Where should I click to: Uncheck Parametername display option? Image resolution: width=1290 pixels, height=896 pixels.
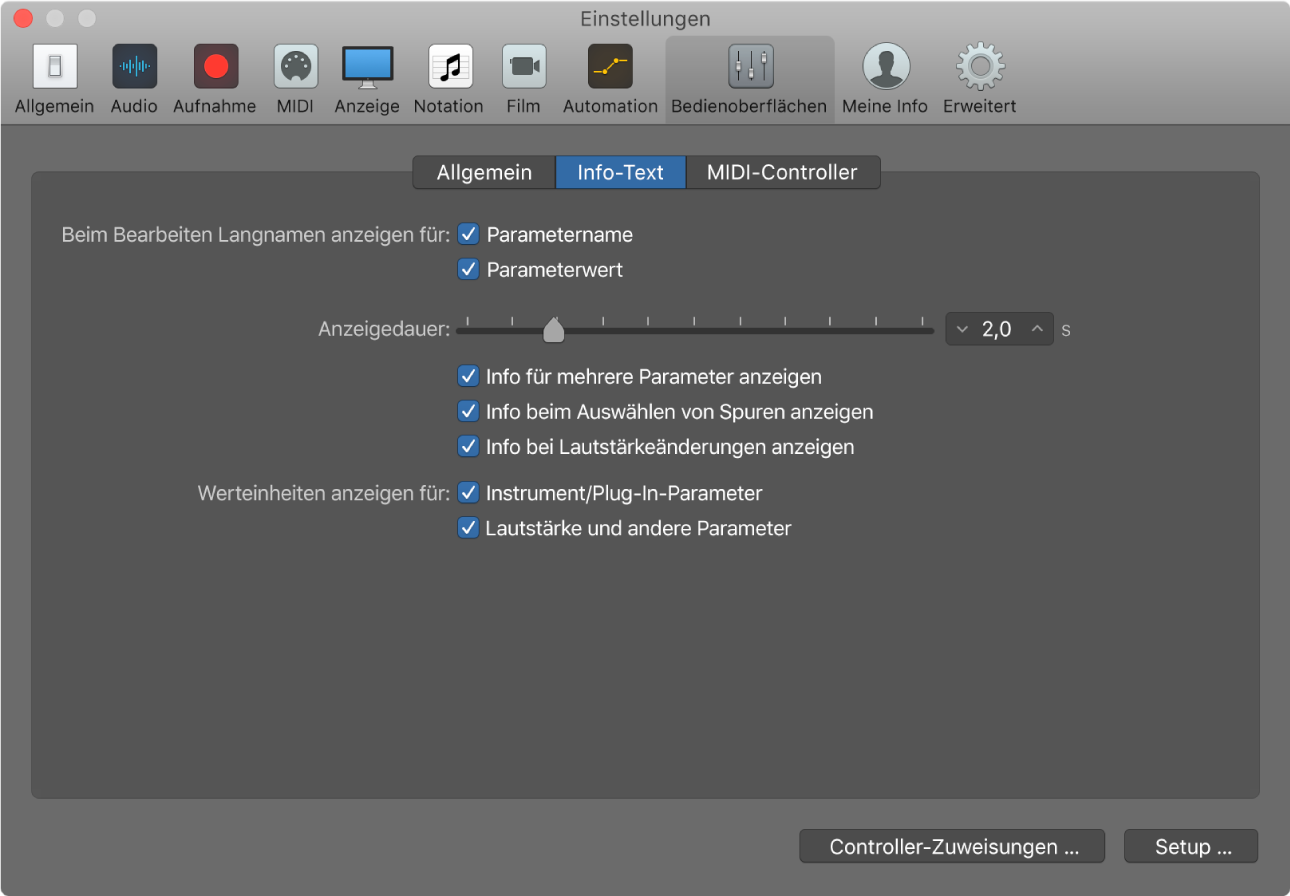[x=468, y=234]
